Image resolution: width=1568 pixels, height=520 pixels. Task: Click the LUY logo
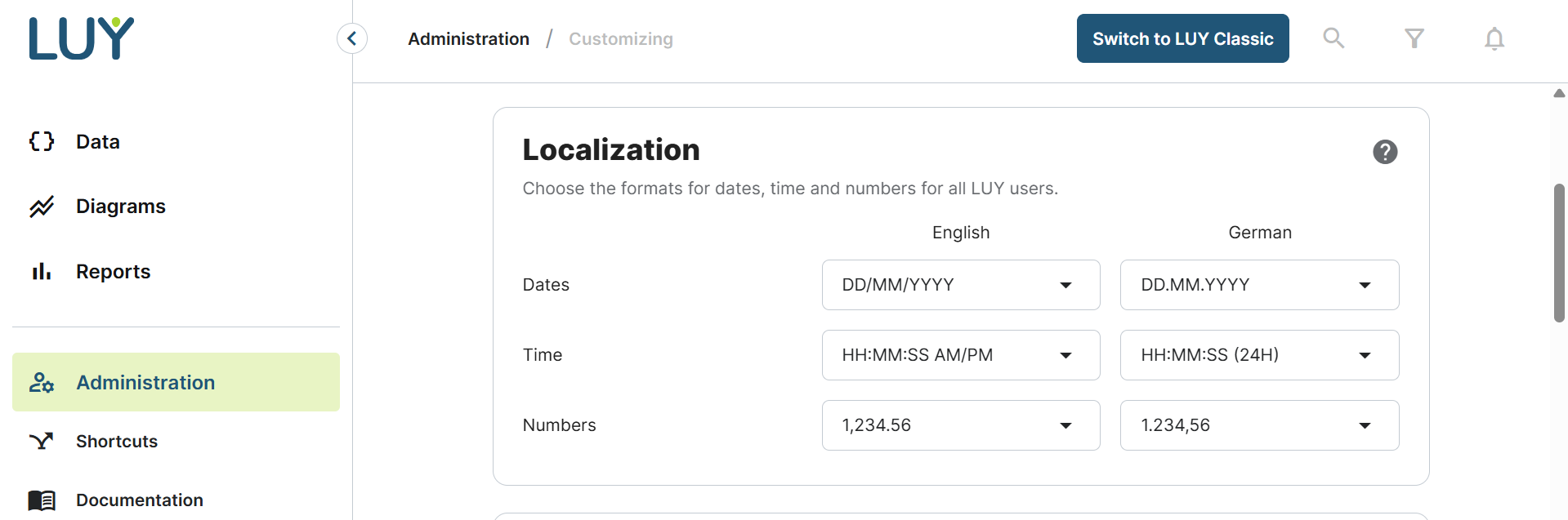(x=82, y=38)
